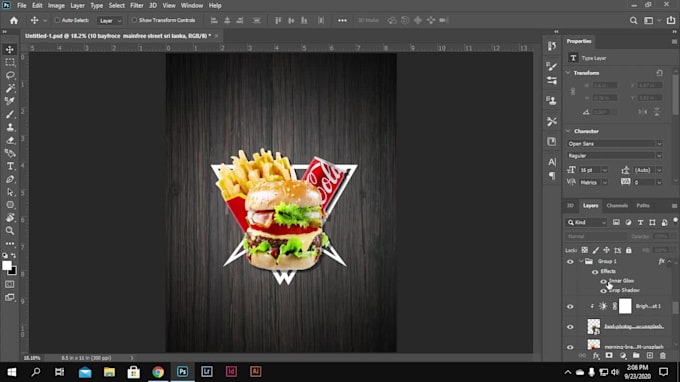Select the Magic Wand tool
This screenshot has height=382, width=680.
(x=10, y=88)
